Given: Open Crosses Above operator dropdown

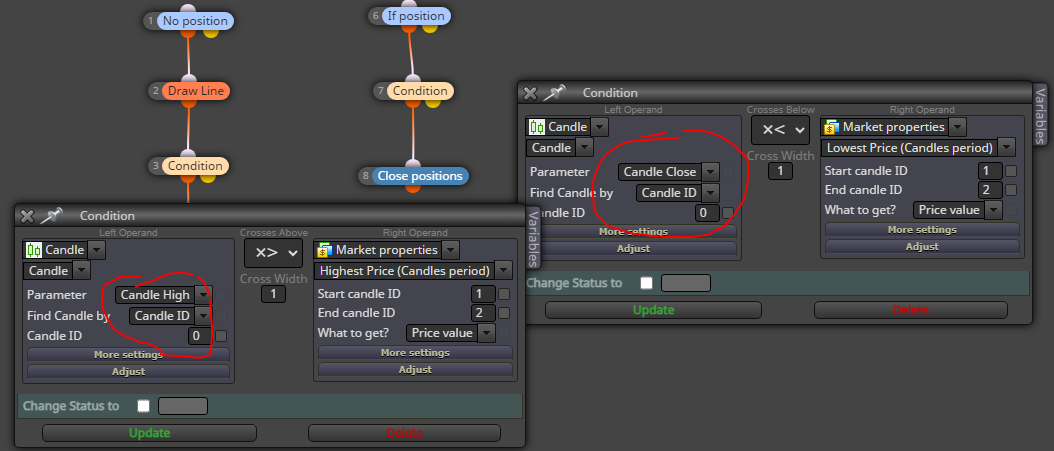Looking at the screenshot, I should pyautogui.click(x=273, y=253).
